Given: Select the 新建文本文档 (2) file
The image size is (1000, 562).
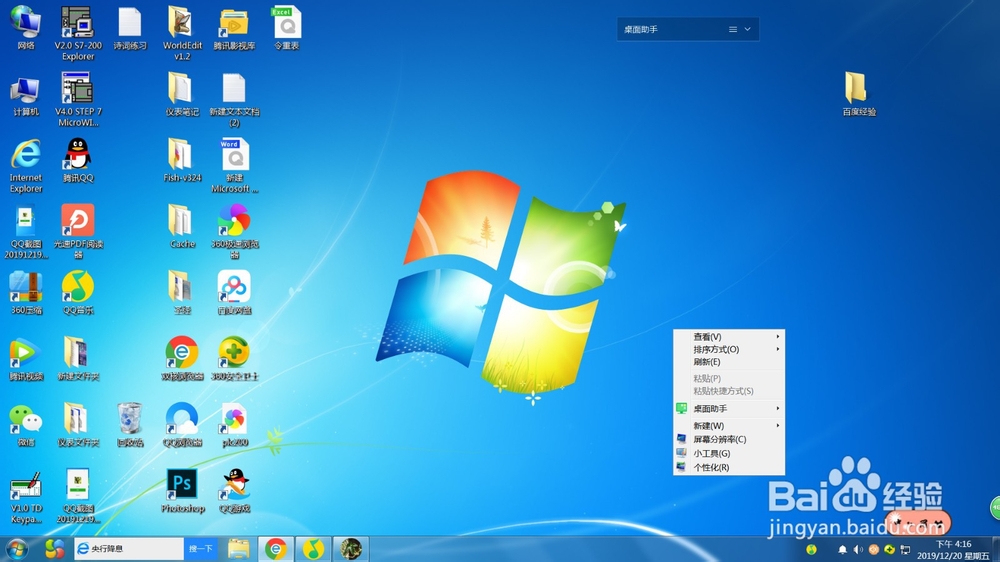Looking at the screenshot, I should click(x=234, y=99).
